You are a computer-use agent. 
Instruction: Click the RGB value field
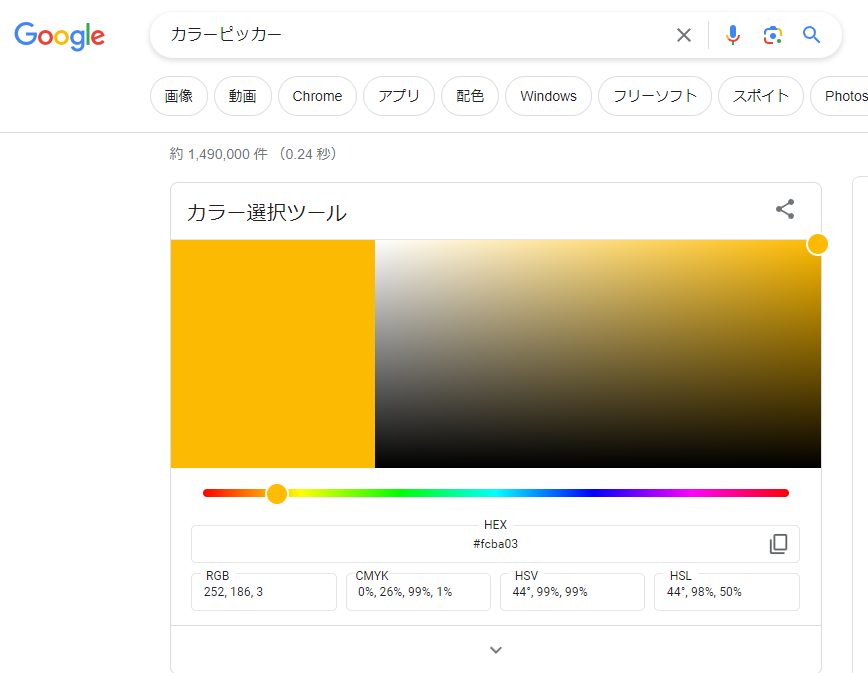(264, 592)
